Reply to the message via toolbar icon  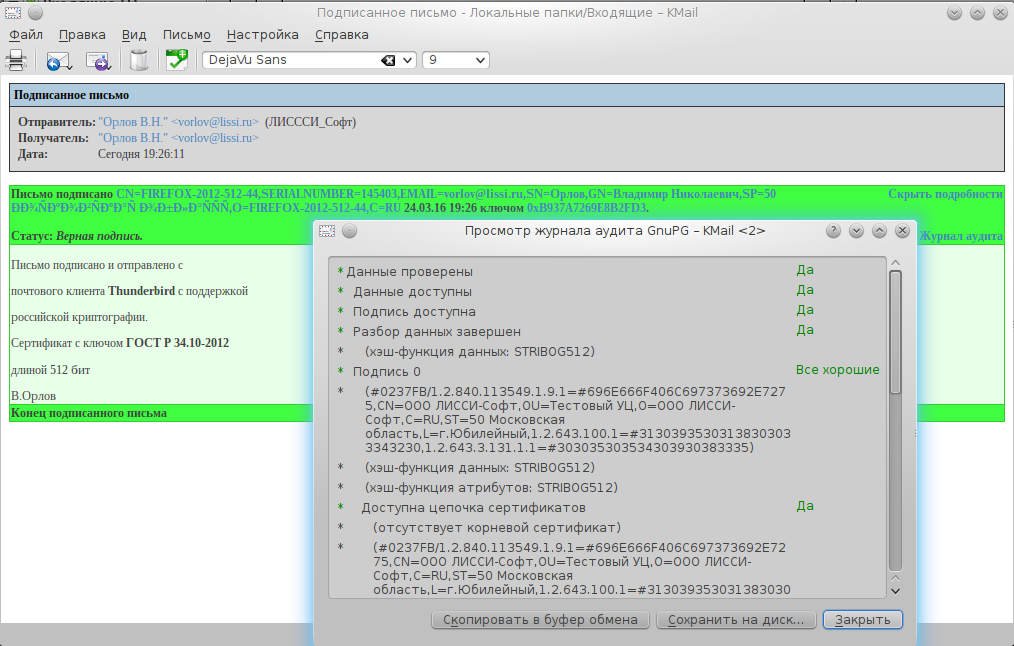58,61
